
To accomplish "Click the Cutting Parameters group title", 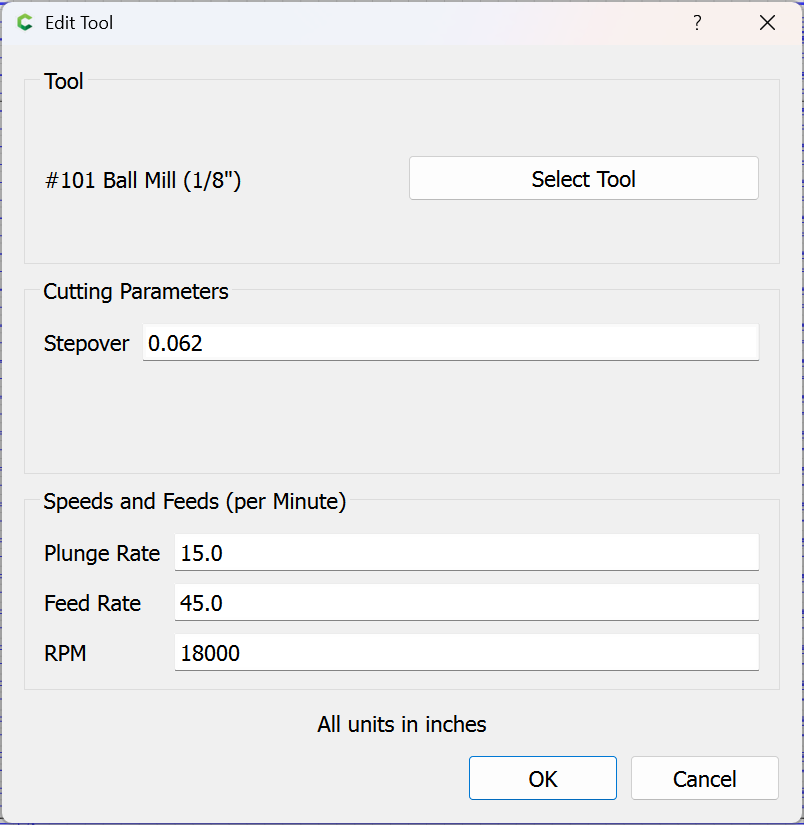I will tap(136, 291).
